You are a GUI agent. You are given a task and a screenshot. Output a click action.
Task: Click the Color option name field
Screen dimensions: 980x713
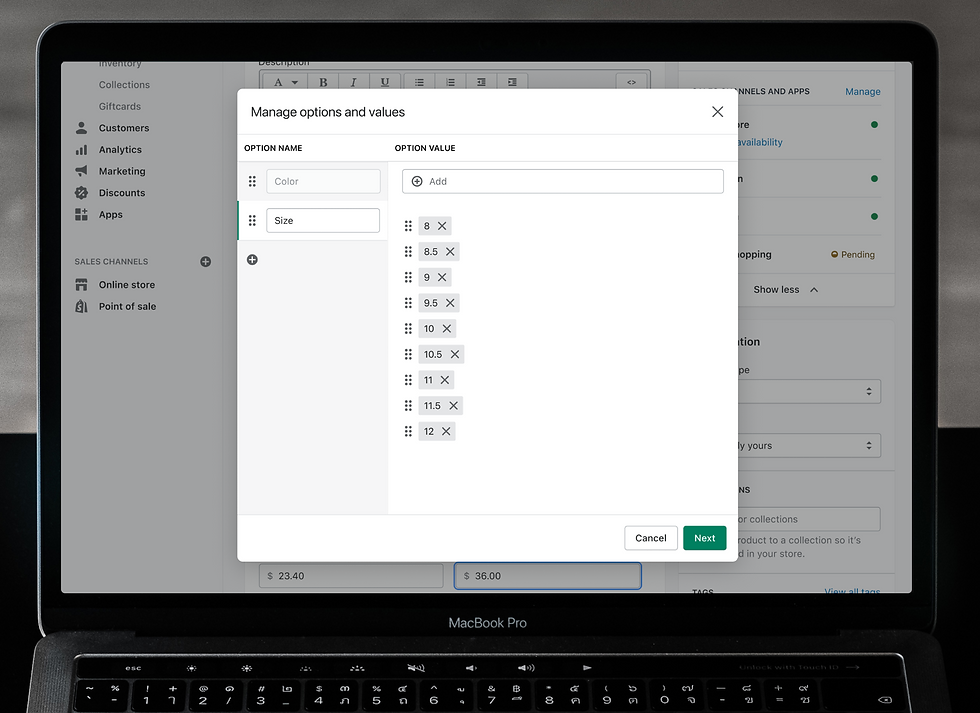(323, 181)
